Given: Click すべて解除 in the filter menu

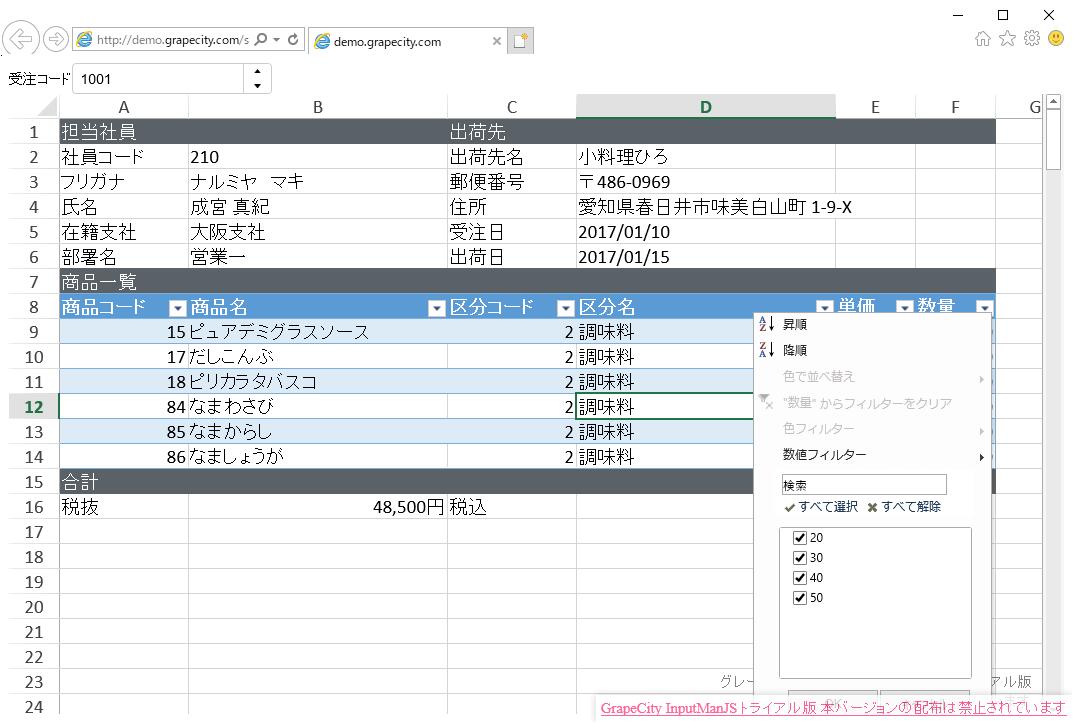Looking at the screenshot, I should [903, 507].
